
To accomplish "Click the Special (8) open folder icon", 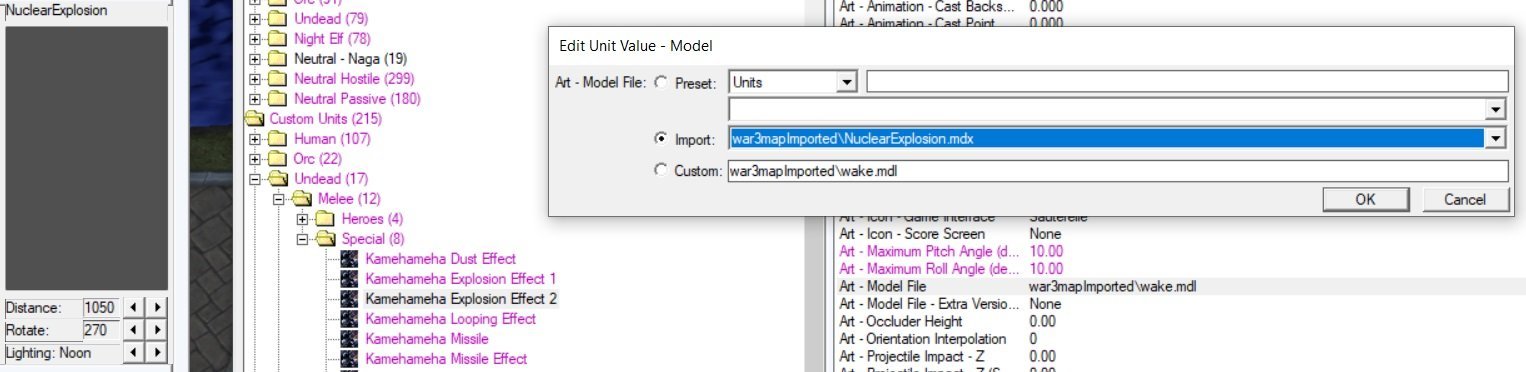I will [x=326, y=239].
